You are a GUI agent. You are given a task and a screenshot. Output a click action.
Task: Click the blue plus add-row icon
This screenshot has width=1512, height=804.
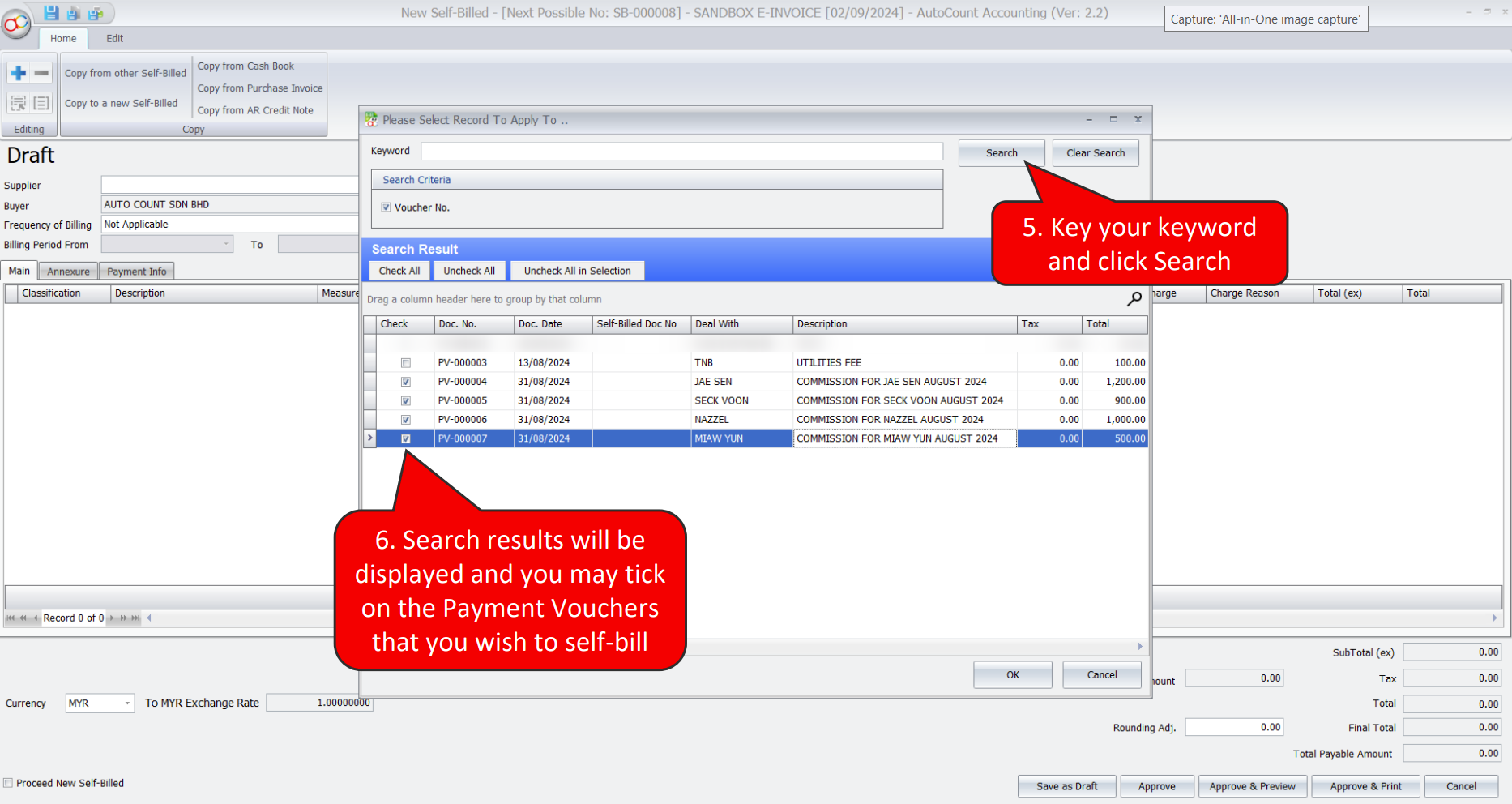pyautogui.click(x=19, y=73)
